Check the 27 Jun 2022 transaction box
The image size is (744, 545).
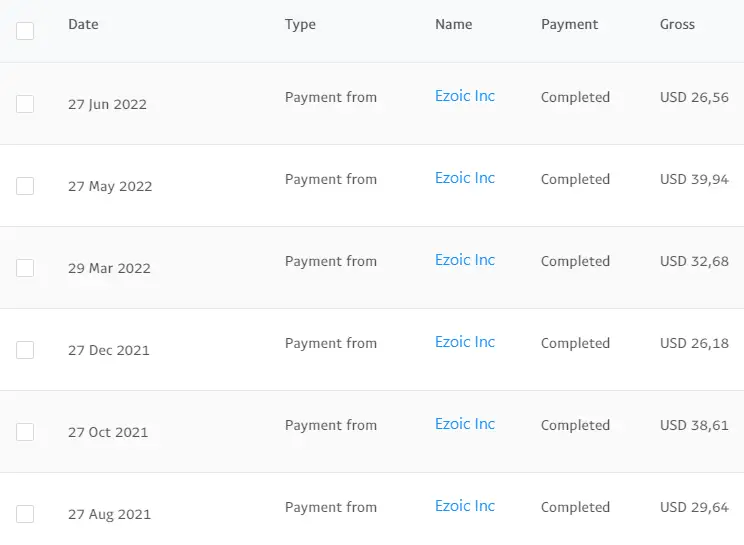25,104
